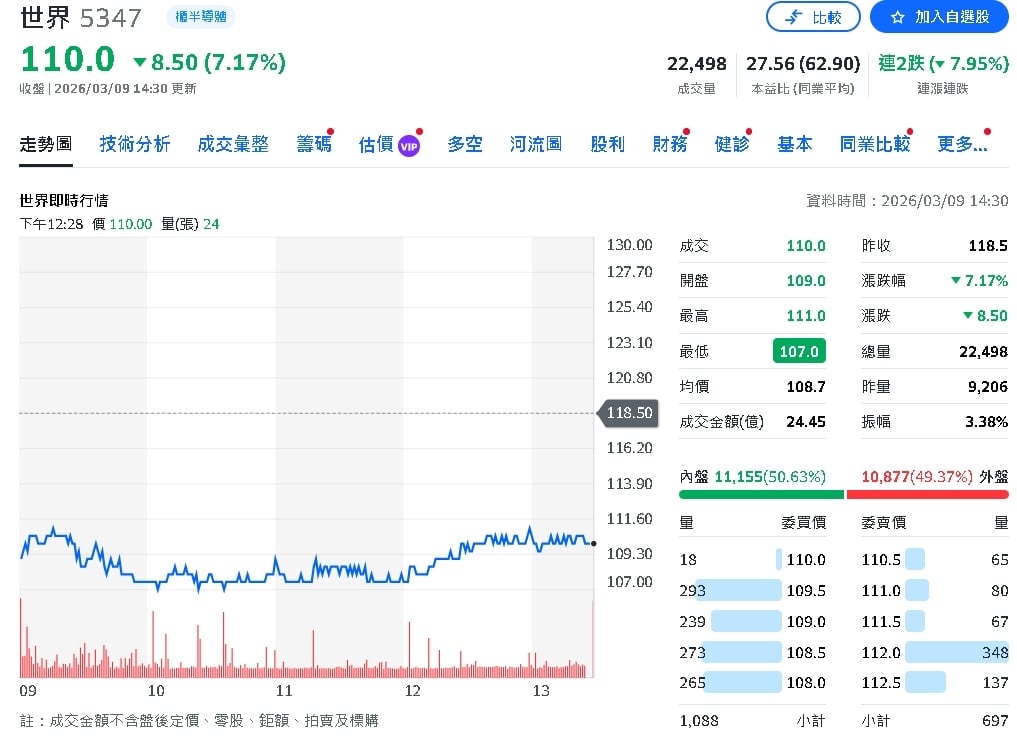Screen dimensions: 1017x745
Task: Click the VIP badge on the 估價 tab
Action: 411,143
